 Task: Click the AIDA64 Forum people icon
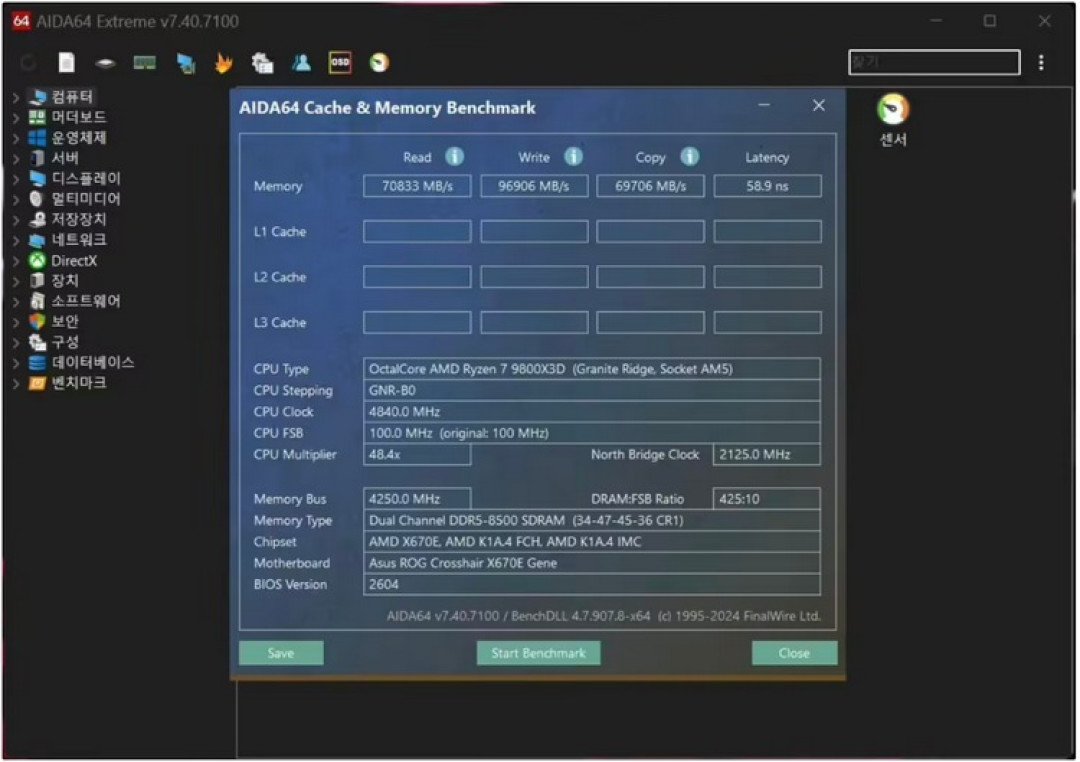301,62
